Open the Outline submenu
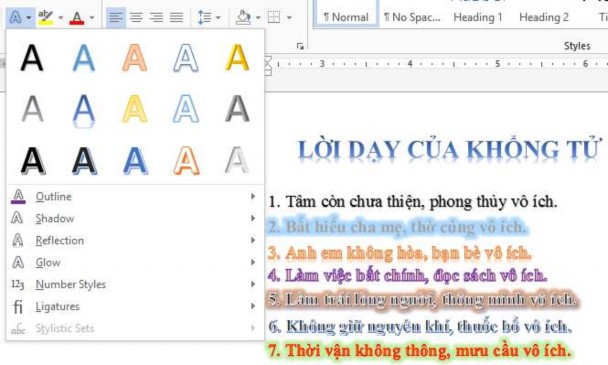Screen dimensions: 608x365 pyautogui.click(x=135, y=197)
